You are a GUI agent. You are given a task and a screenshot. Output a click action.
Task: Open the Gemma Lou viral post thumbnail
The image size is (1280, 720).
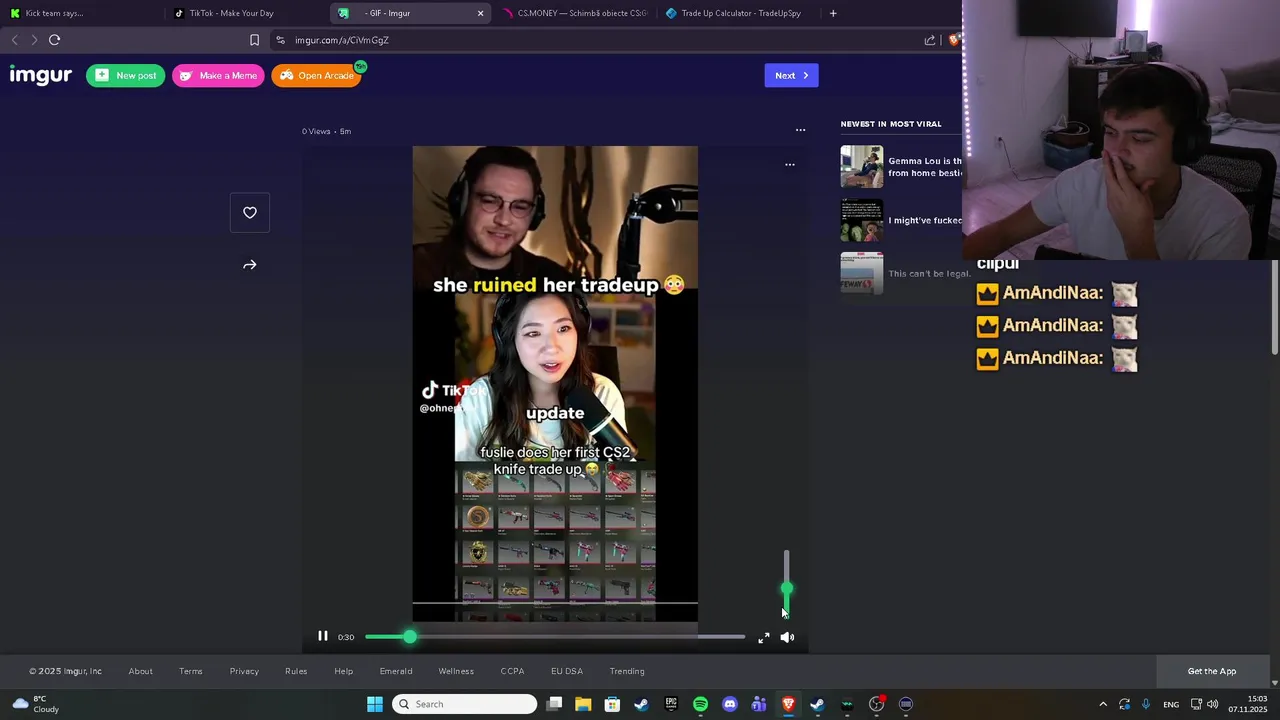point(861,167)
